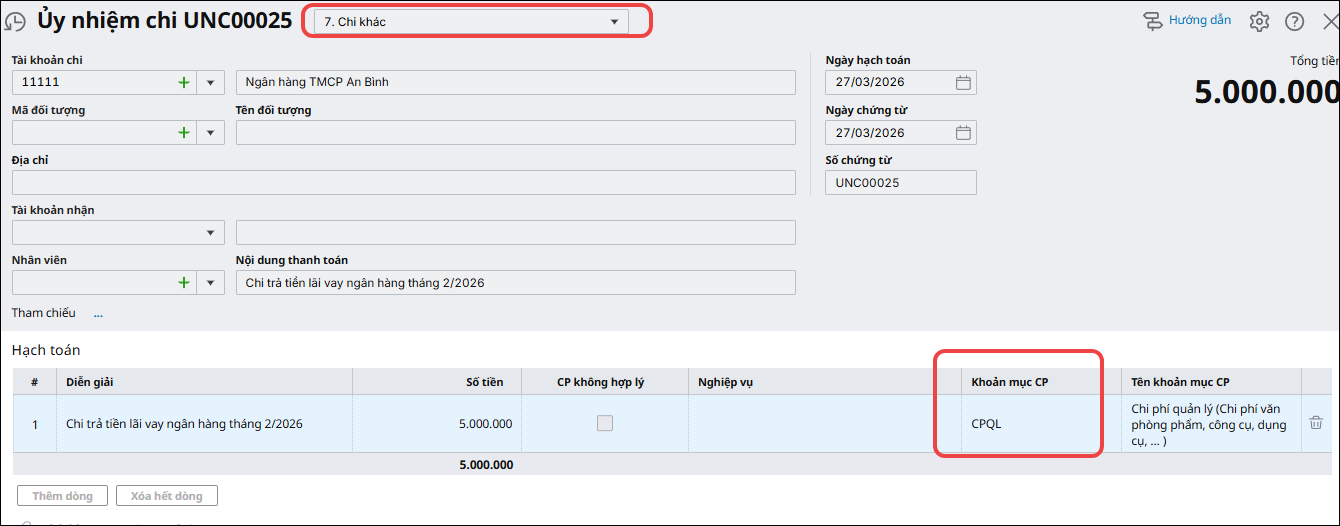Click the Tên khoản mục CP column header
The height and width of the screenshot is (526, 1340).
(1210, 382)
